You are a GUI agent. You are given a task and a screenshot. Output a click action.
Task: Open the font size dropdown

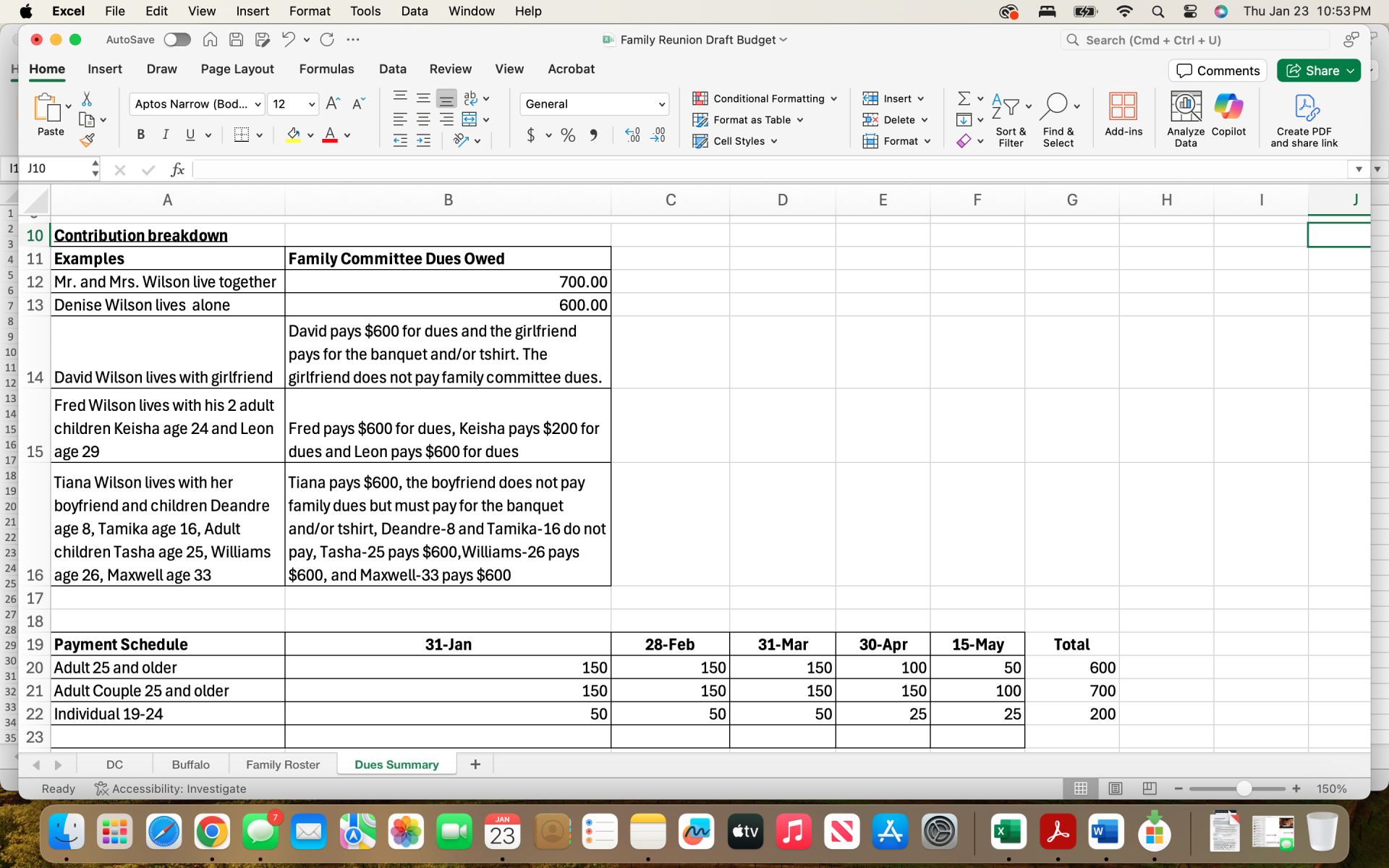click(x=312, y=104)
